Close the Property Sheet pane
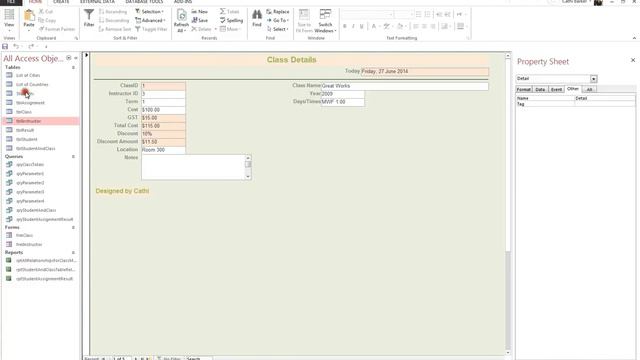The width and height of the screenshot is (640, 360). pyautogui.click(x=633, y=60)
